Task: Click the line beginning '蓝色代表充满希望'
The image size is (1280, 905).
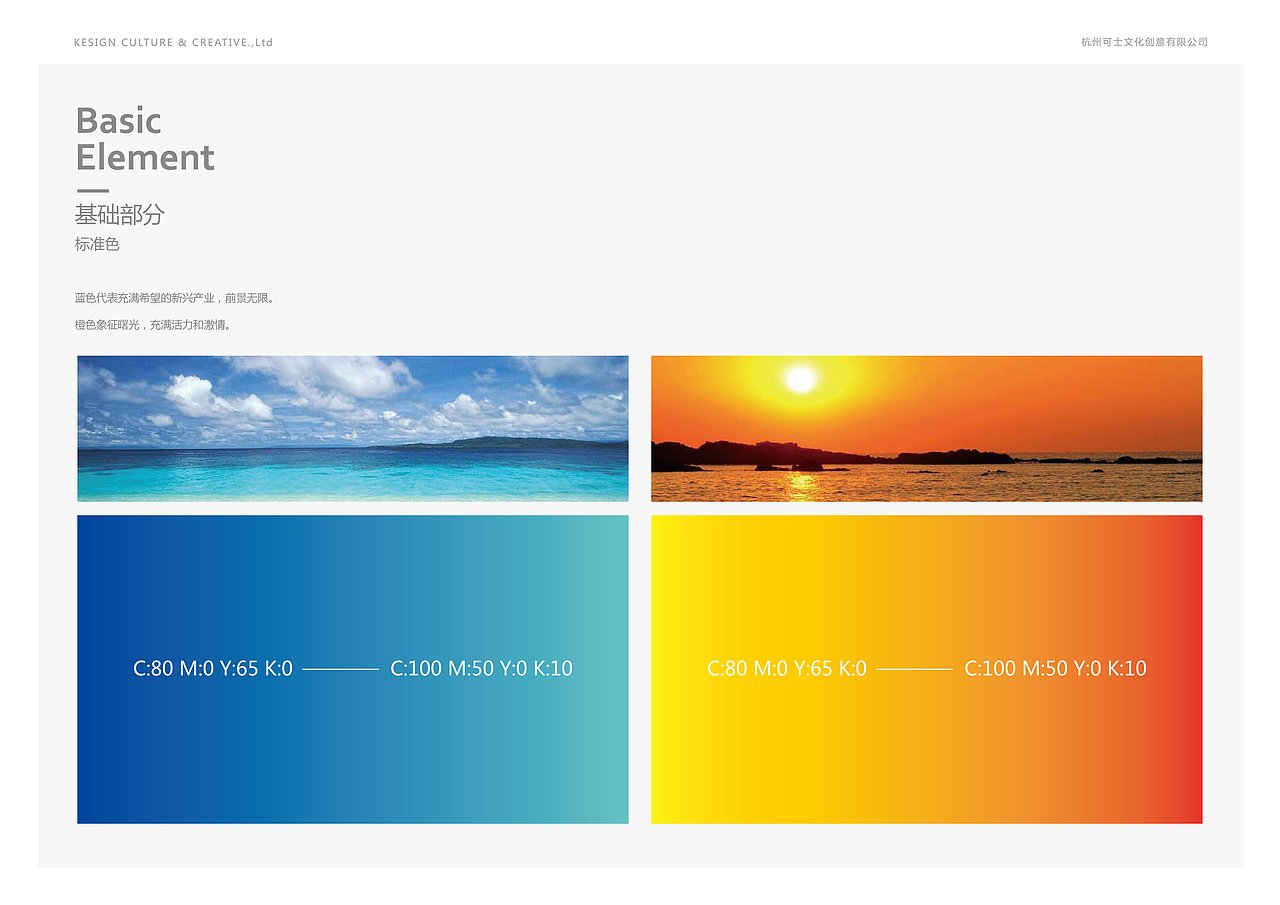Action: pos(175,298)
